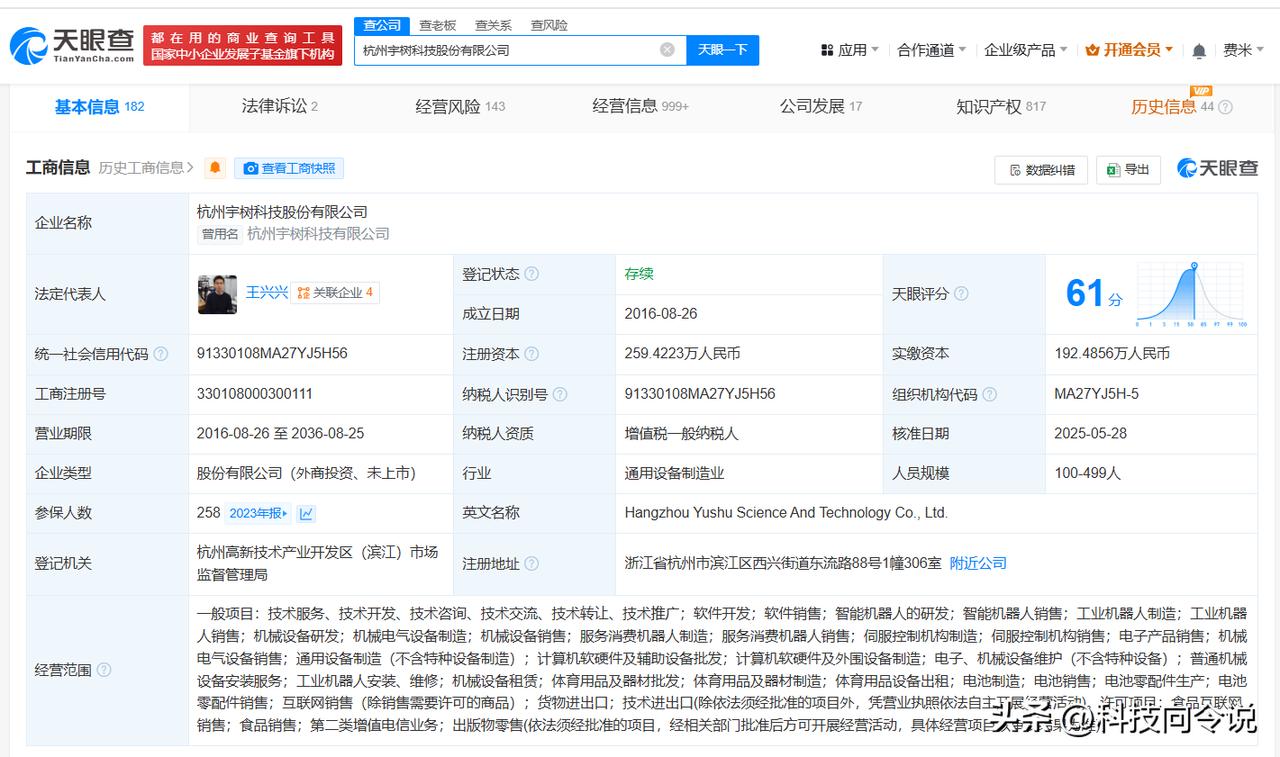
Task: Click the TianYanCha logo at top left
Action: pos(71,44)
